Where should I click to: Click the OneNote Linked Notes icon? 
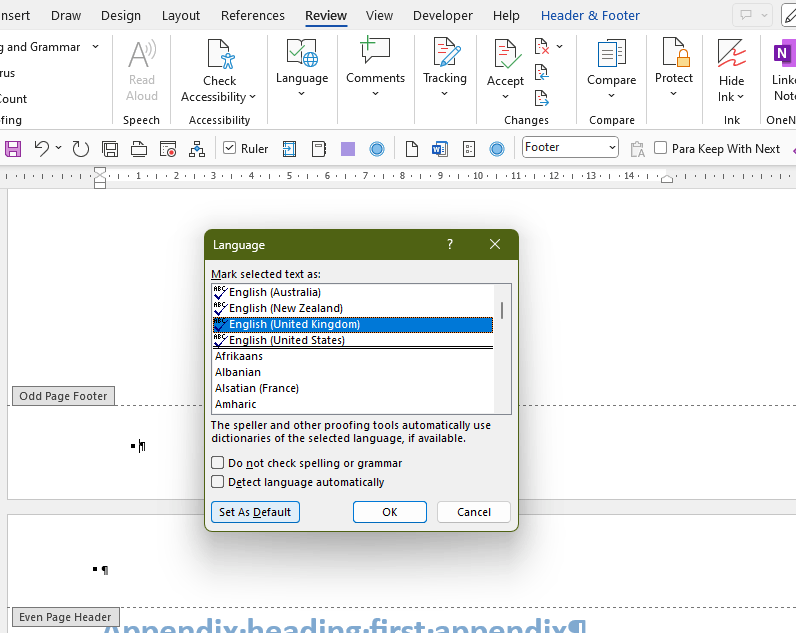click(784, 54)
